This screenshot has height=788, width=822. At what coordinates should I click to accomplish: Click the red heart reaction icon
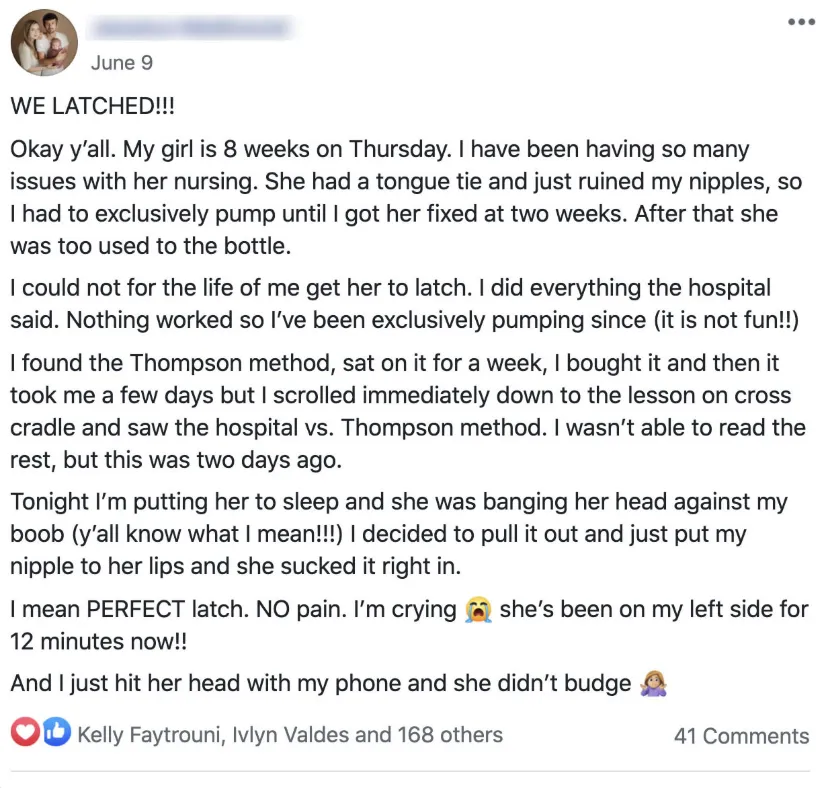[26, 732]
